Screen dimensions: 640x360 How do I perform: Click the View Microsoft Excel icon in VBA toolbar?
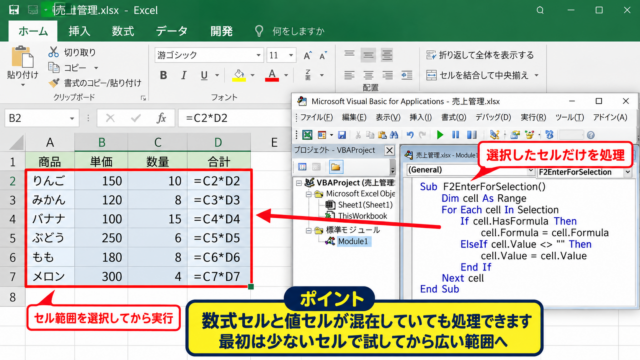coord(307,135)
